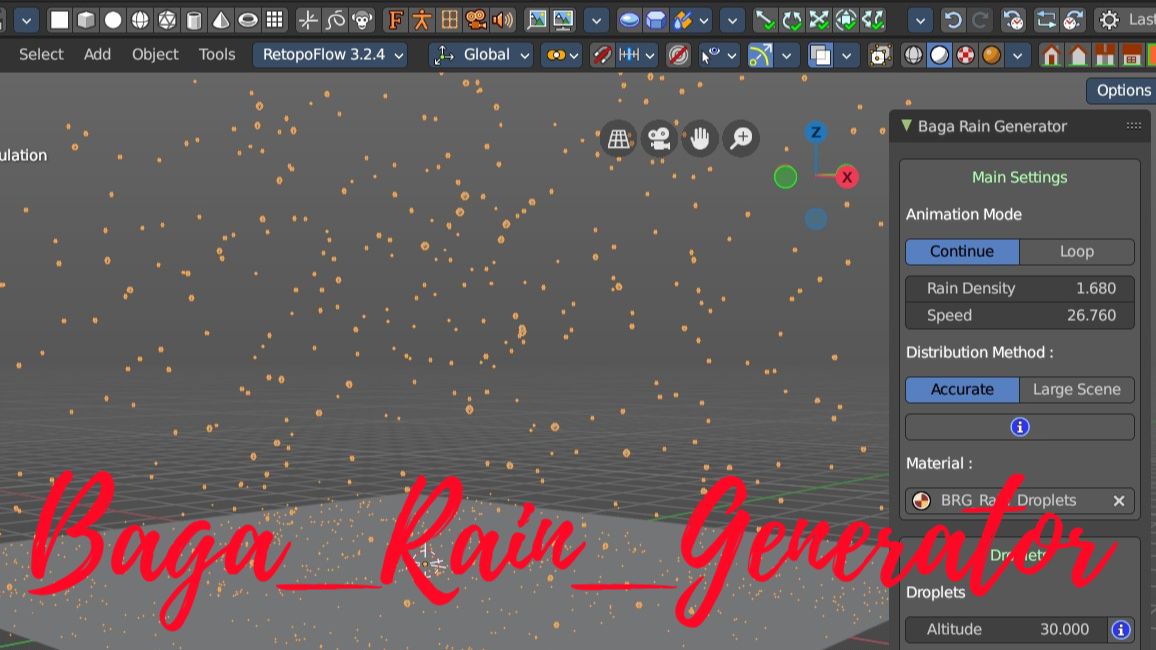1156x650 pixels.
Task: Set animation mode to Loop
Action: [x=1077, y=251]
